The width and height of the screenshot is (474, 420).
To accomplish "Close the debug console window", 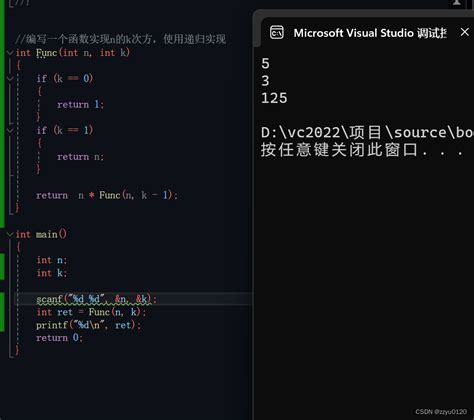I will click(465, 32).
